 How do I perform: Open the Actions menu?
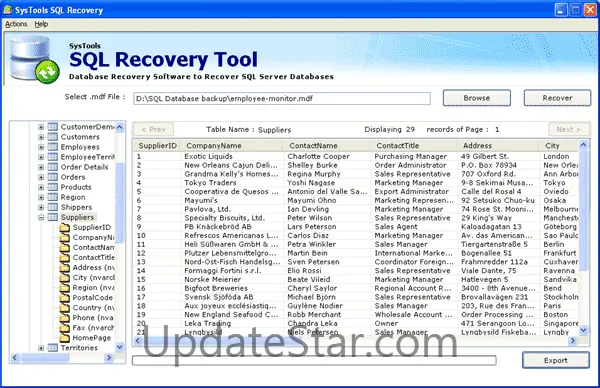(x=16, y=24)
